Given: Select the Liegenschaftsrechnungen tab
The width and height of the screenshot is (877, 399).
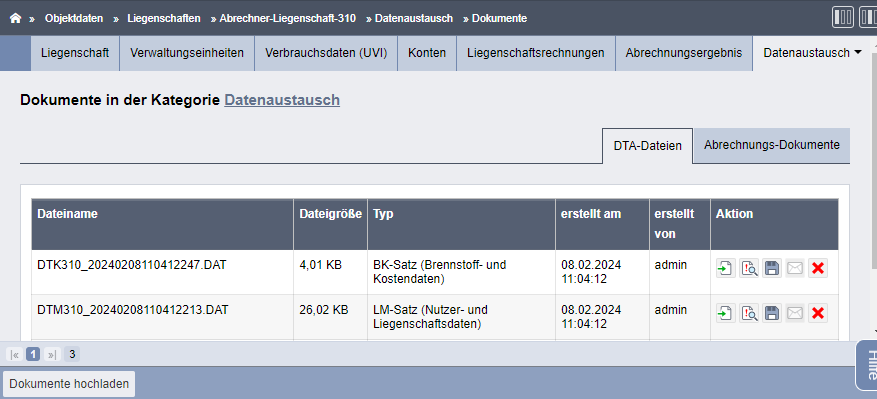Looking at the screenshot, I should pos(536,53).
